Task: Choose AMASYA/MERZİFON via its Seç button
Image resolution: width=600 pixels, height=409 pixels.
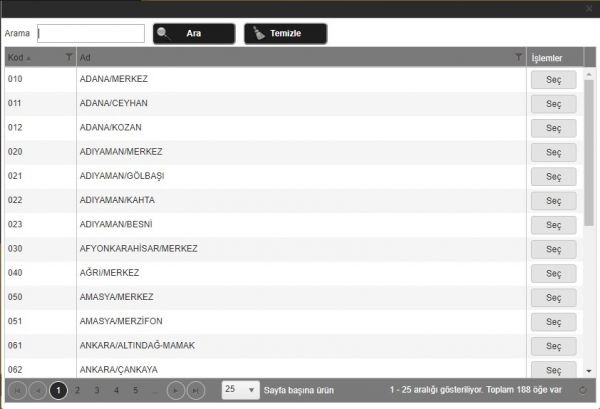Action: click(553, 321)
